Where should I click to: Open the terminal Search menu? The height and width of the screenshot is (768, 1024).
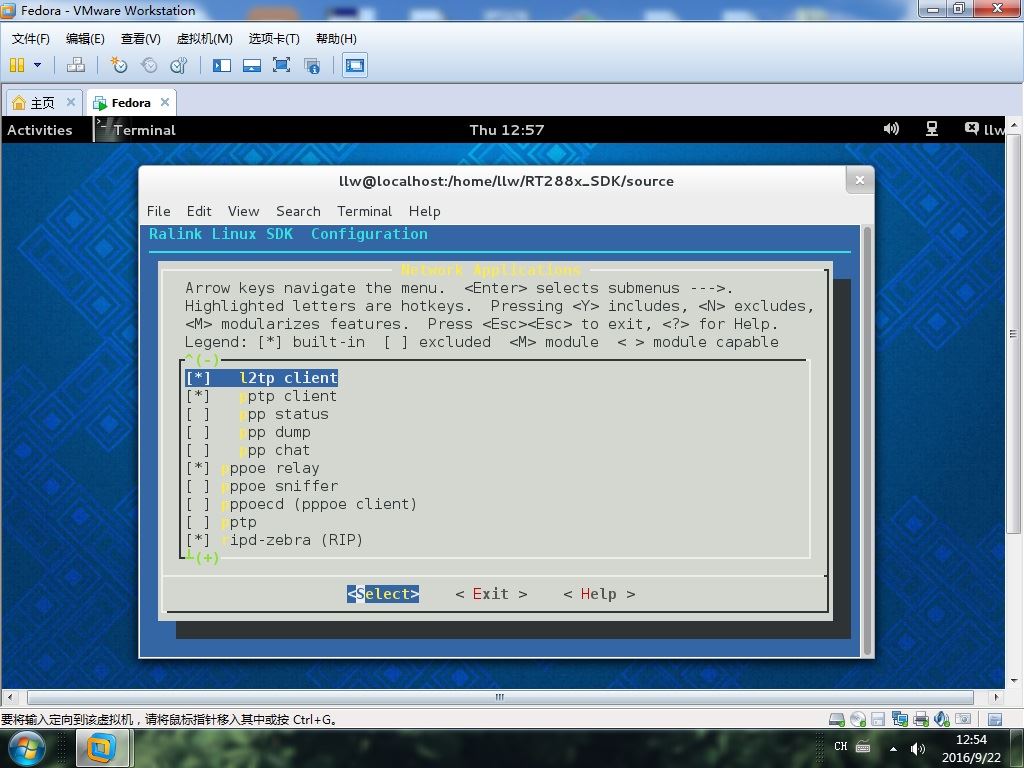pyautogui.click(x=298, y=211)
